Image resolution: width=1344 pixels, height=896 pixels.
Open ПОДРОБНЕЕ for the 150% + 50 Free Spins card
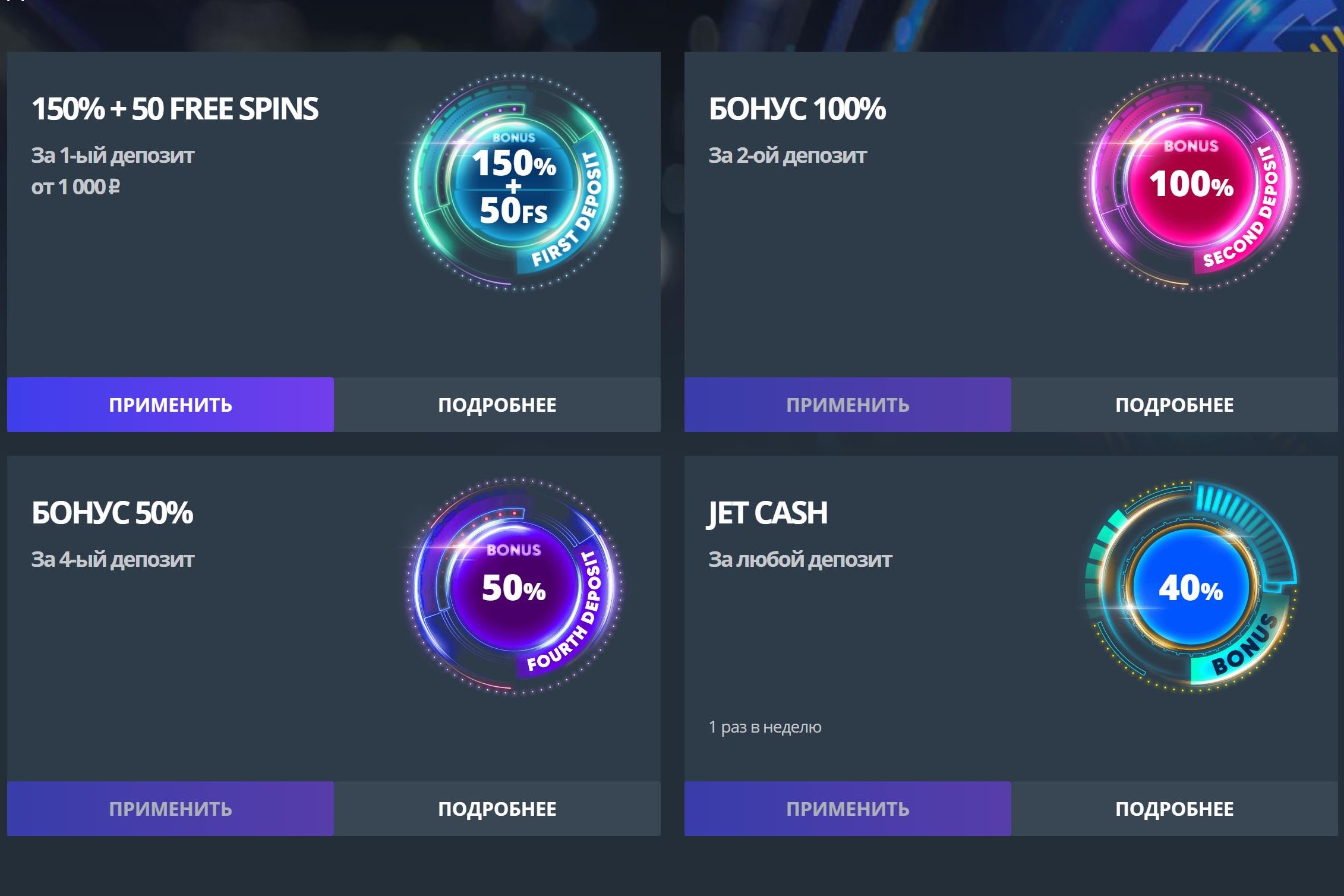tap(497, 405)
